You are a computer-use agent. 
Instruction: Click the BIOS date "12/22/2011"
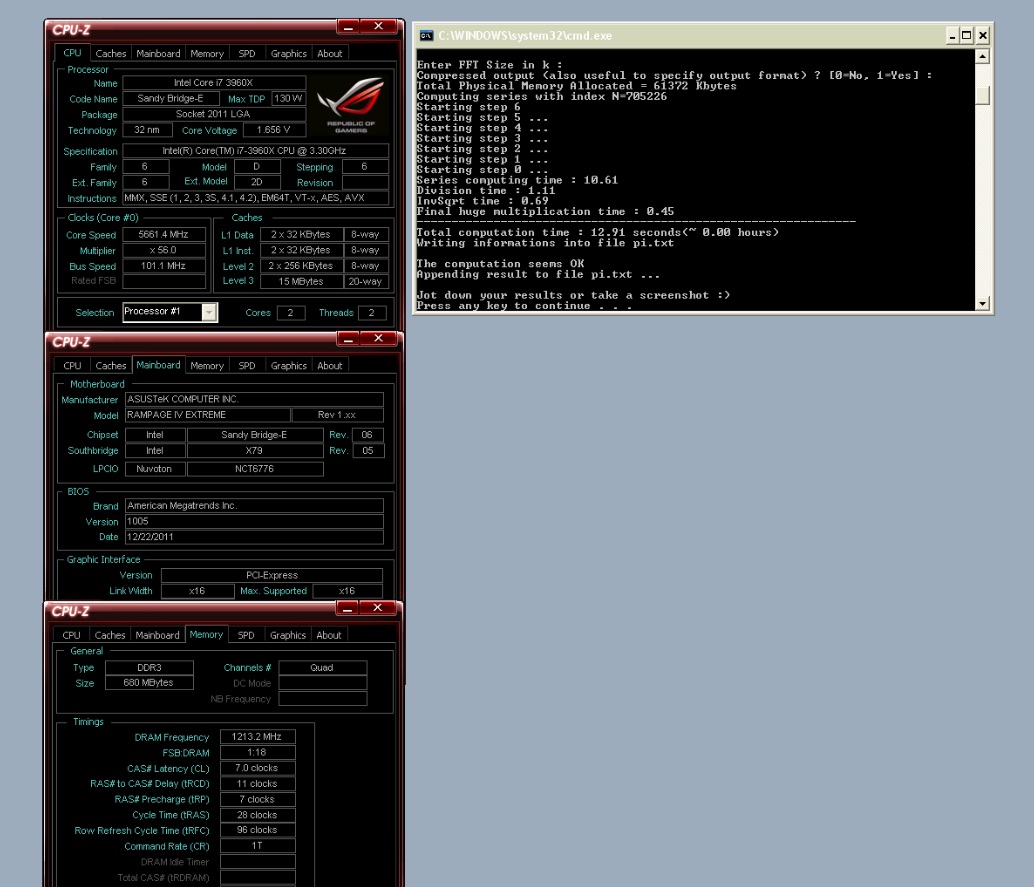254,537
